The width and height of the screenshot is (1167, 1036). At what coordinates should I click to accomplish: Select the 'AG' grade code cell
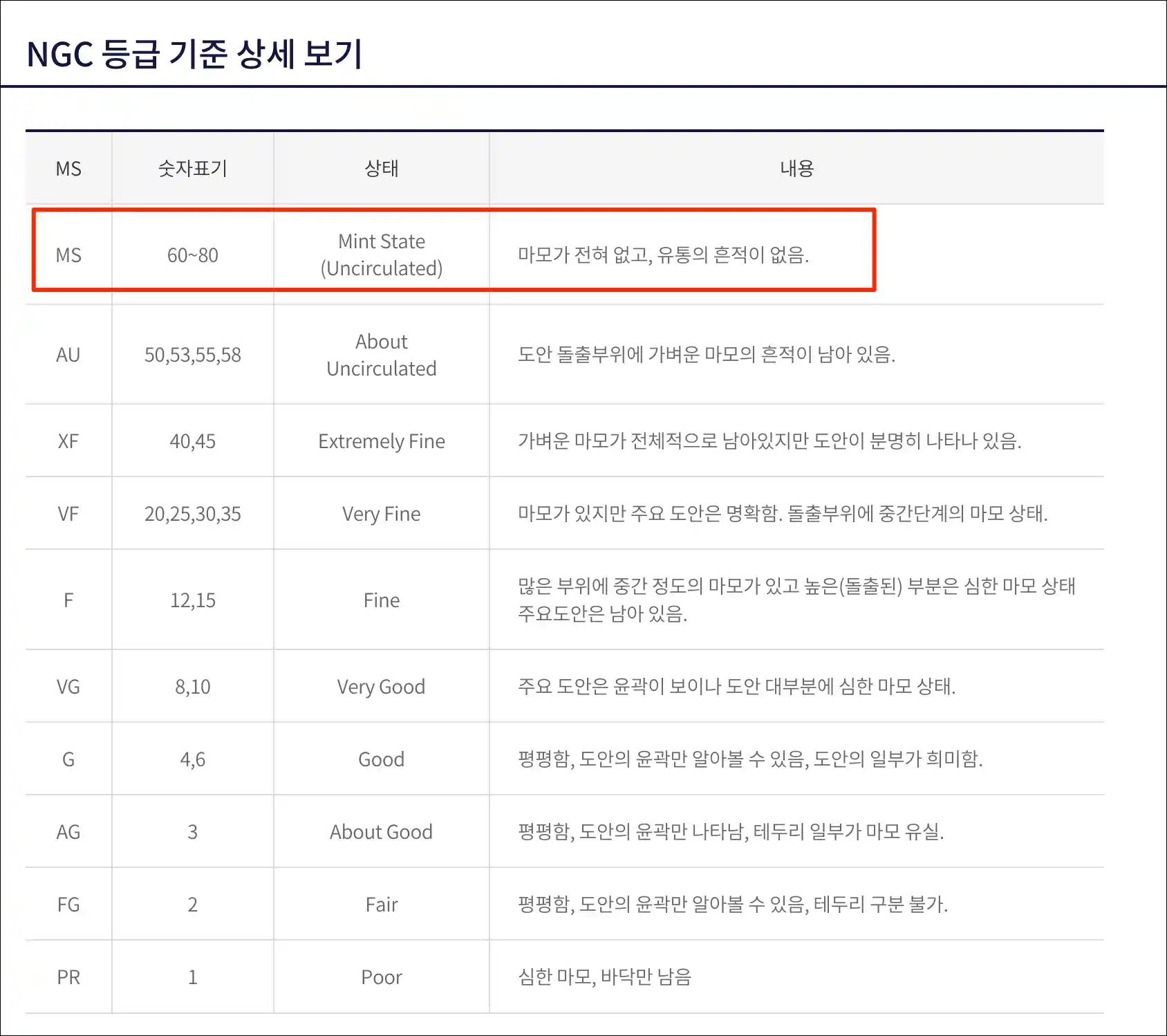pyautogui.click(x=68, y=832)
